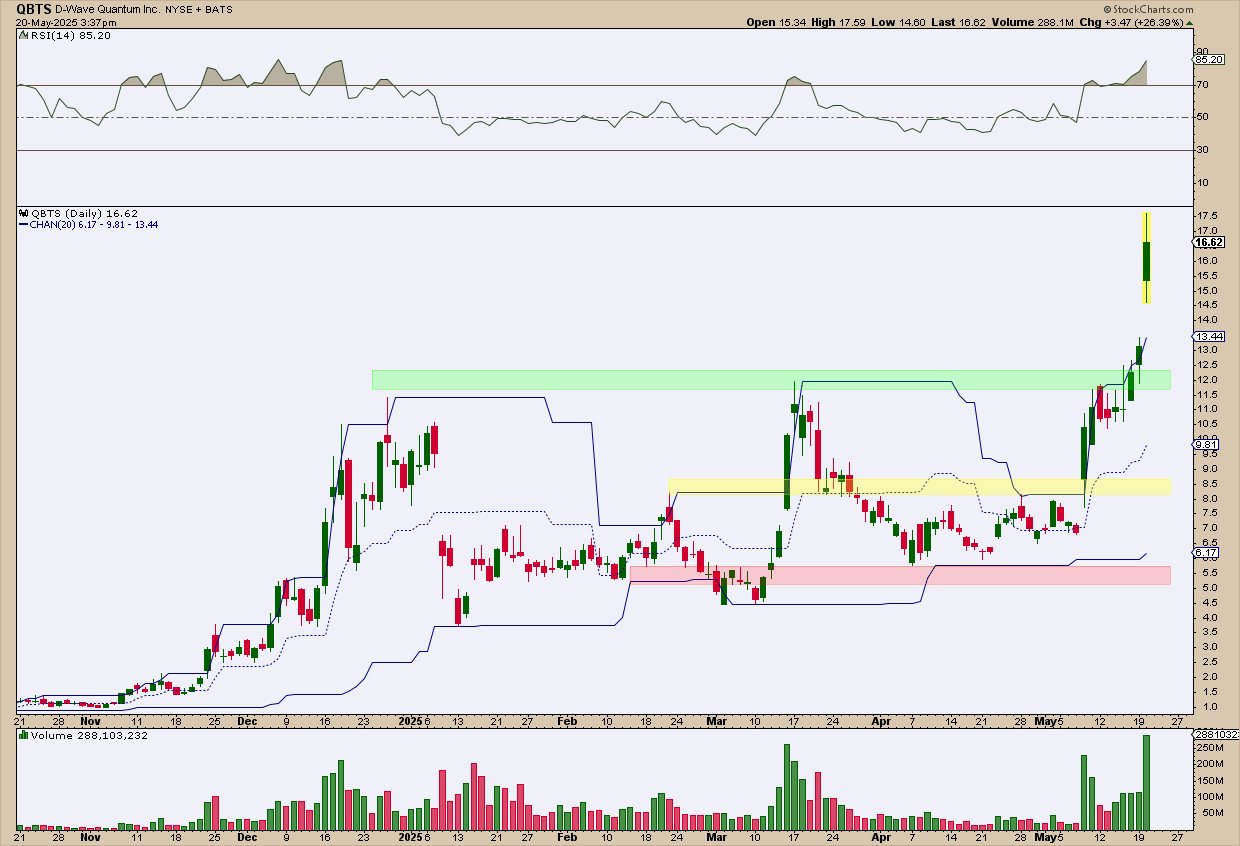1240x846 pixels.
Task: Click the 6.17 lower channel price tag
Action: 1207,553
